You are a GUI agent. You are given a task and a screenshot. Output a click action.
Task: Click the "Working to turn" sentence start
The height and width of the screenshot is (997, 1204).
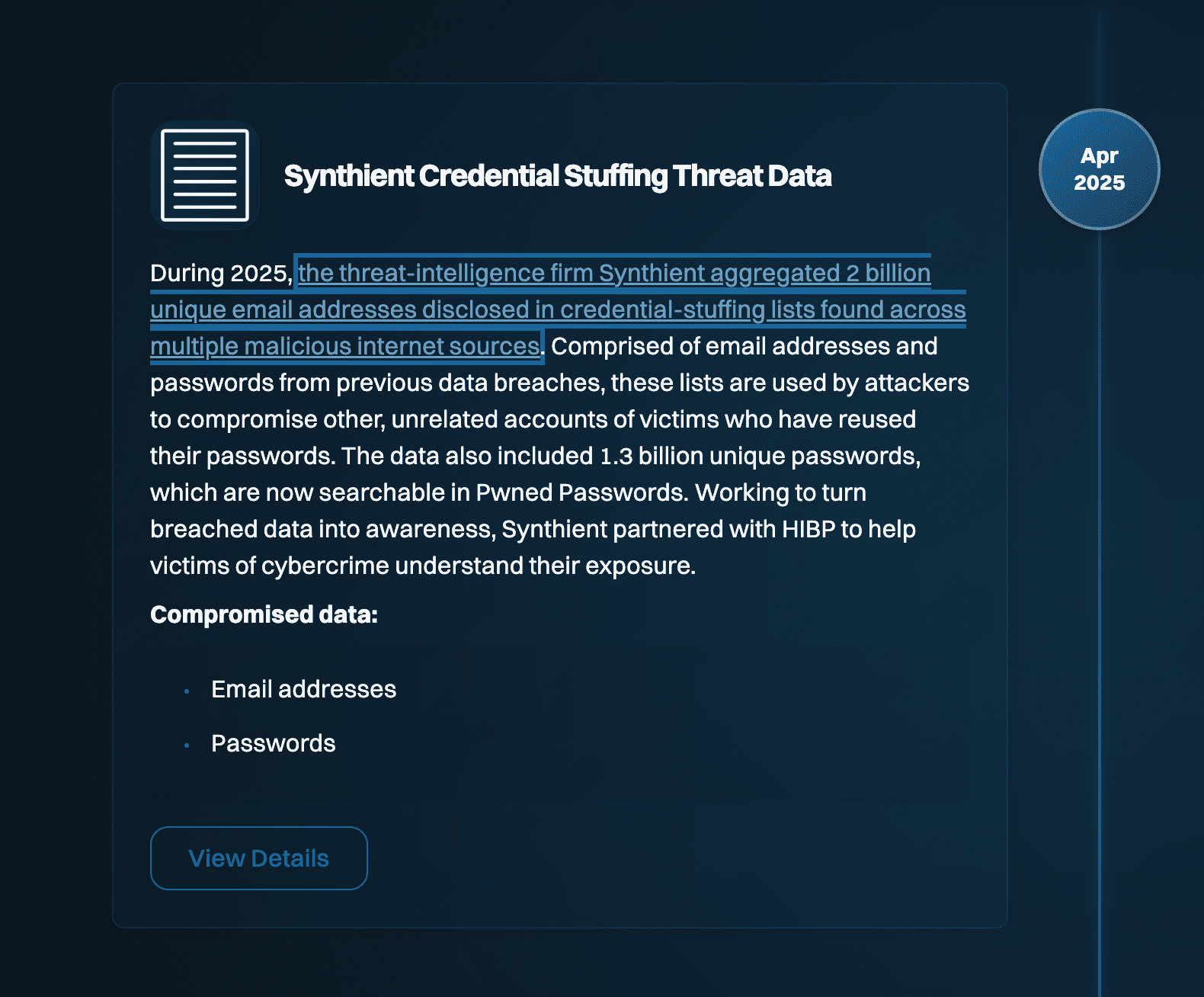point(780,493)
